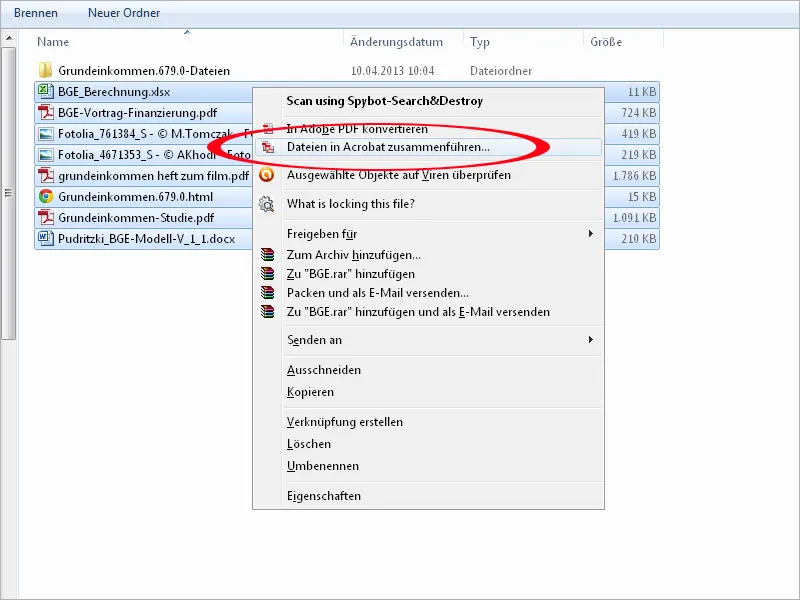Click WinRAR icon next to Zum Archiv hinzufügen
Image resolution: width=800 pixels, height=600 pixels.
[267, 254]
